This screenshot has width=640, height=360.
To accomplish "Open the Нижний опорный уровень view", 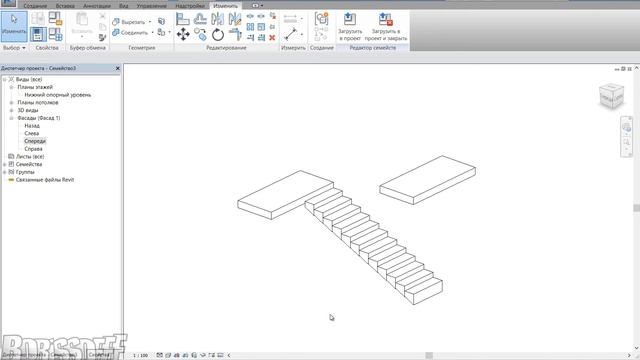I will [x=58, y=95].
